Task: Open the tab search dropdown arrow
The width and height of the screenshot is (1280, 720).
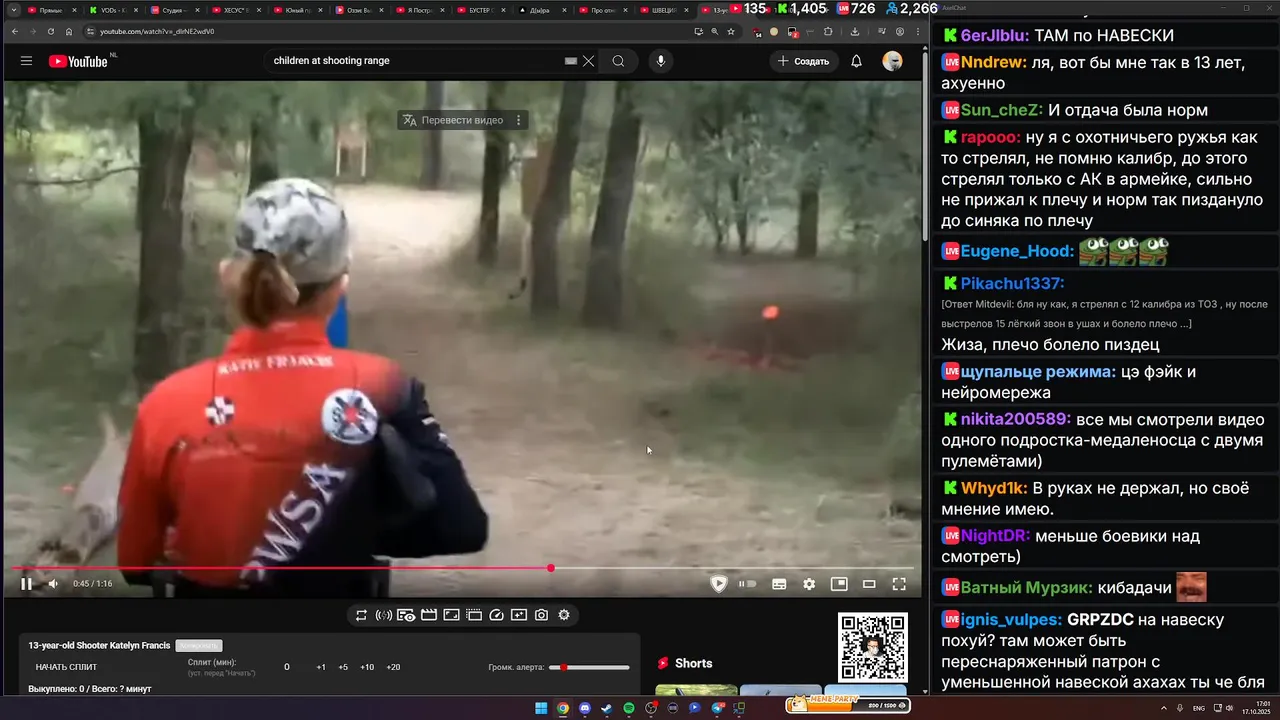Action: pyautogui.click(x=13, y=9)
